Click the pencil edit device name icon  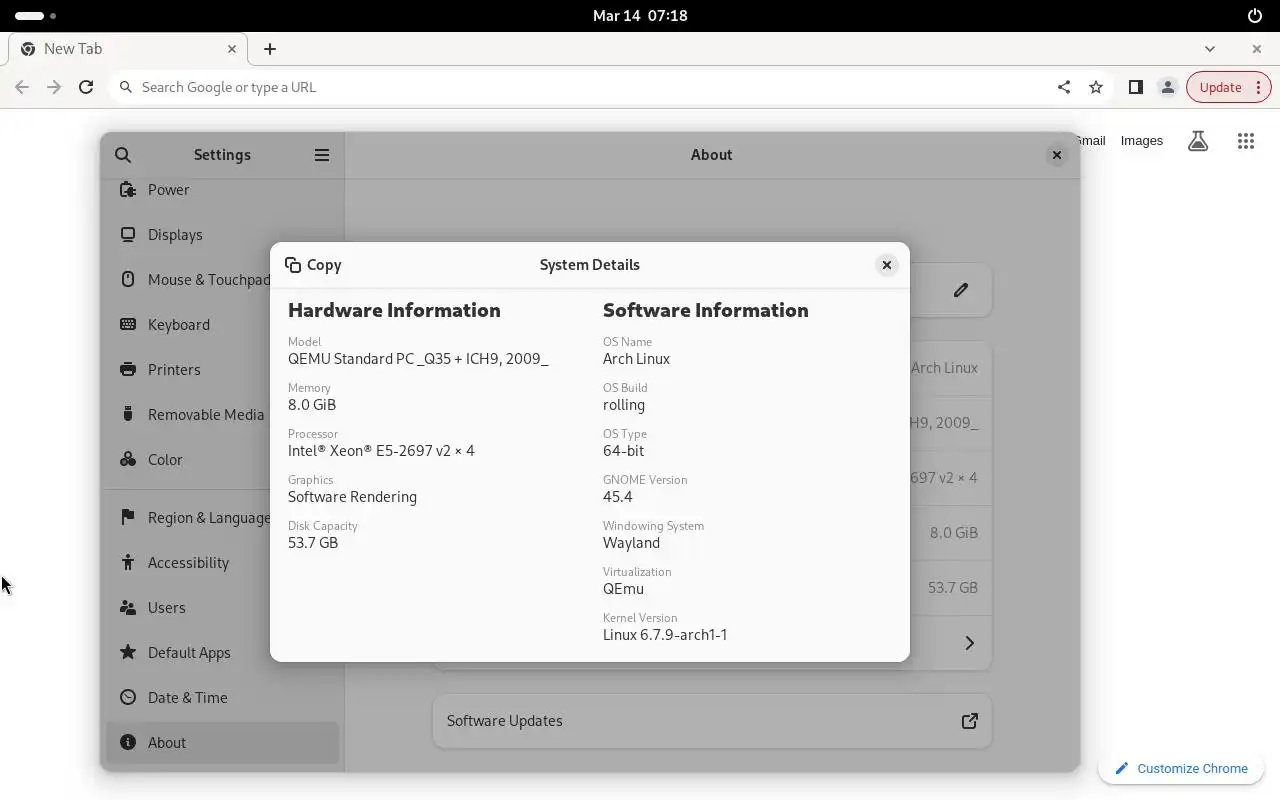[961, 290]
